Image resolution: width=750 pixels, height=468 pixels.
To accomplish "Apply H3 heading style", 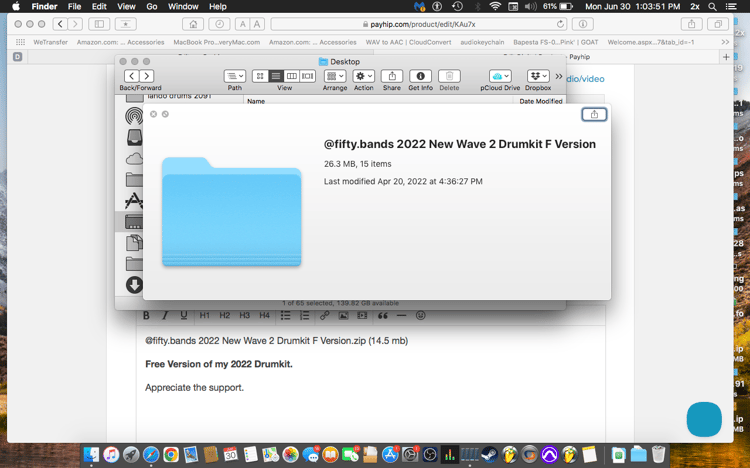I will (244, 315).
